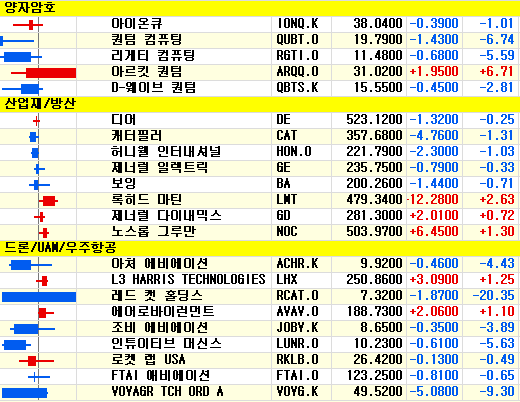Viewport: 520px width, 402px height.
Task: Click ticker QBTS.K
Action: 297,88
